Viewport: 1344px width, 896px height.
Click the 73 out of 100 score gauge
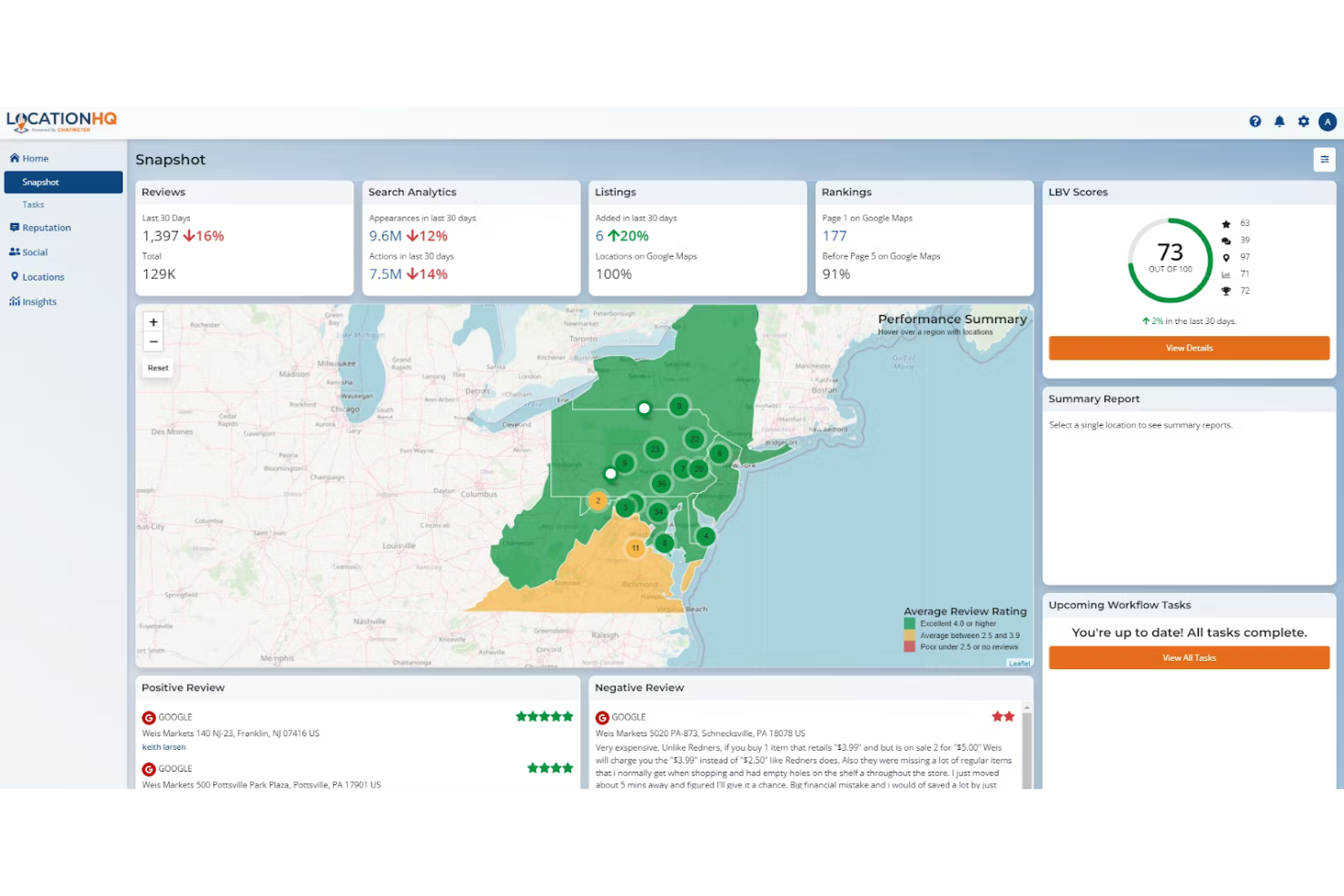1171,260
